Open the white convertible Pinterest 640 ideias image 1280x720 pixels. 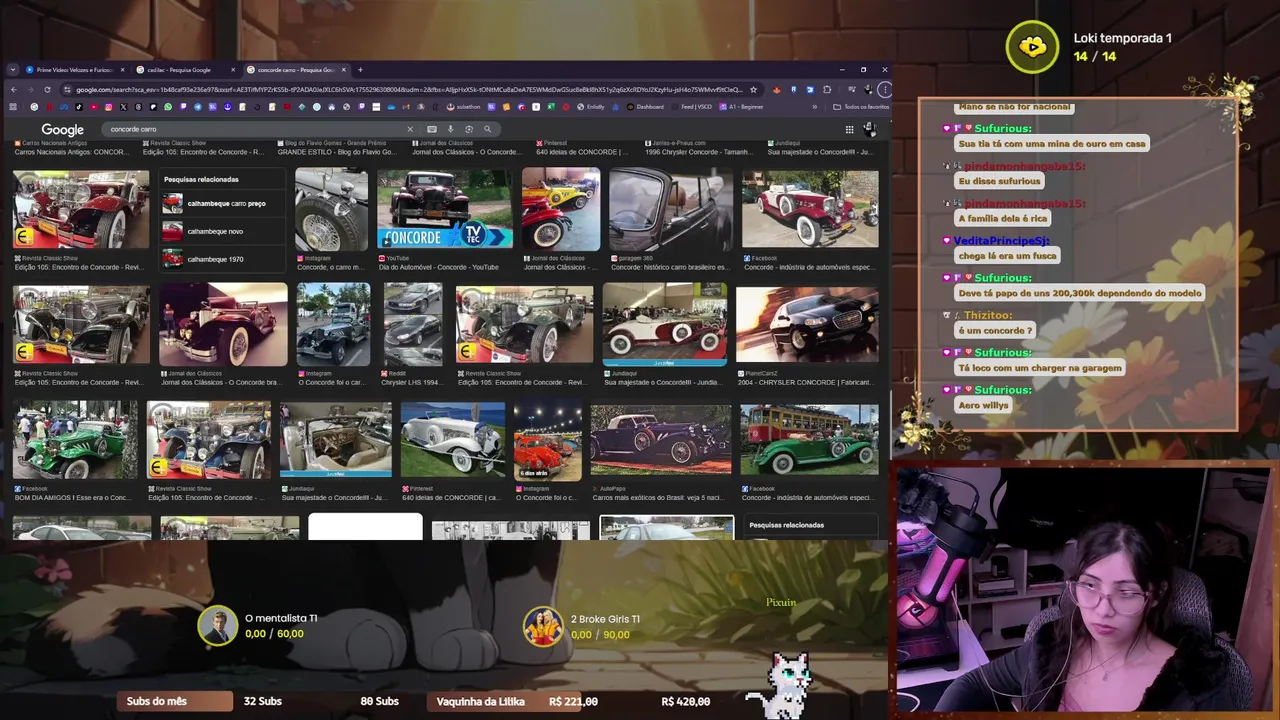point(453,440)
